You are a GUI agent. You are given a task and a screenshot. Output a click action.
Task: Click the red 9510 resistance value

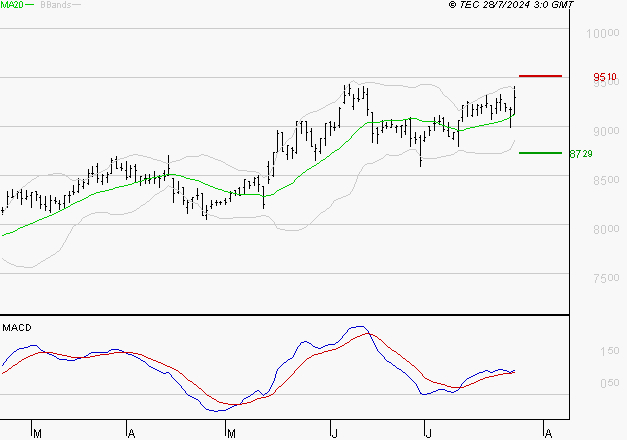(605, 76)
